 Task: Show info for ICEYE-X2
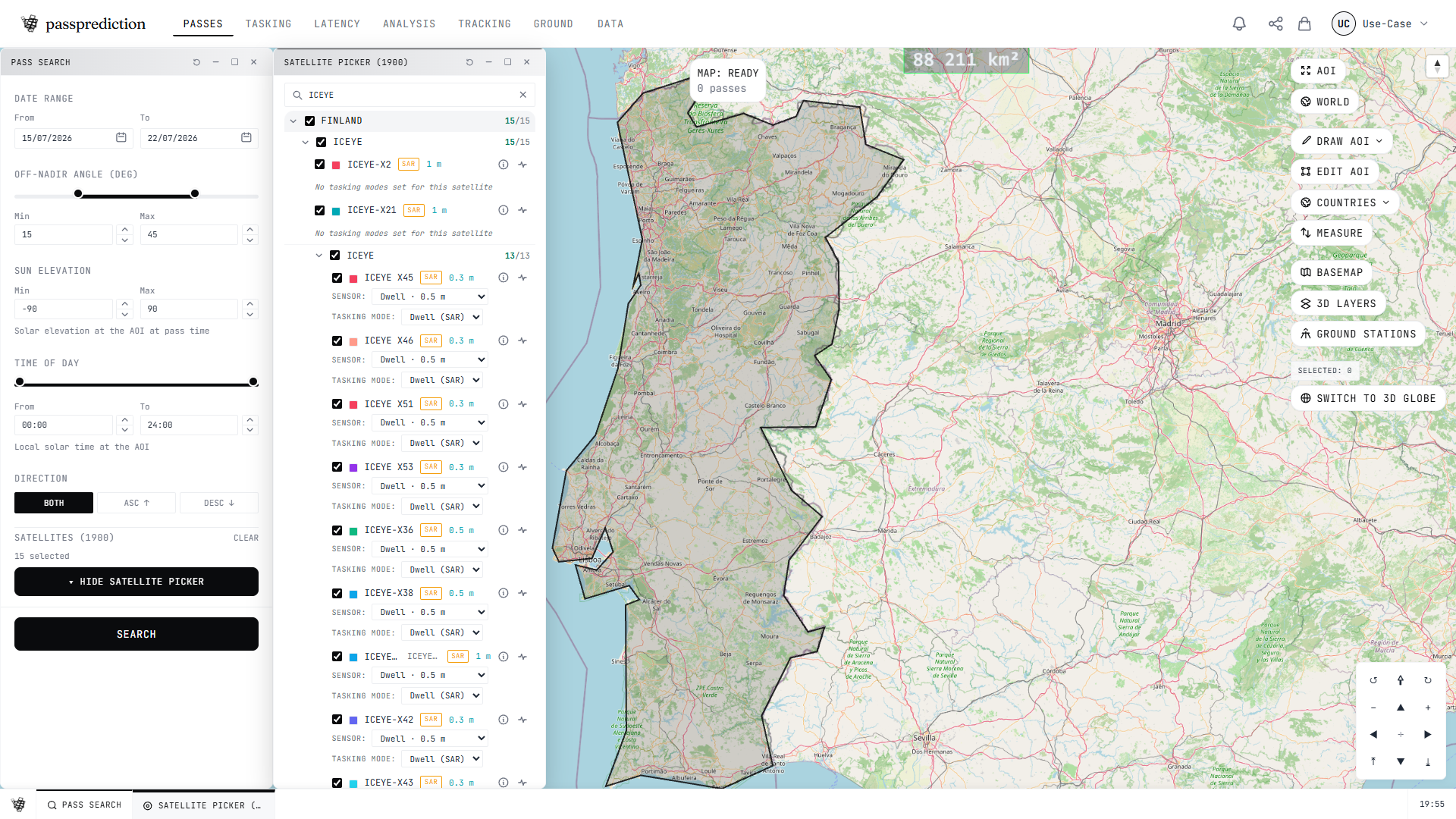pyautogui.click(x=503, y=165)
